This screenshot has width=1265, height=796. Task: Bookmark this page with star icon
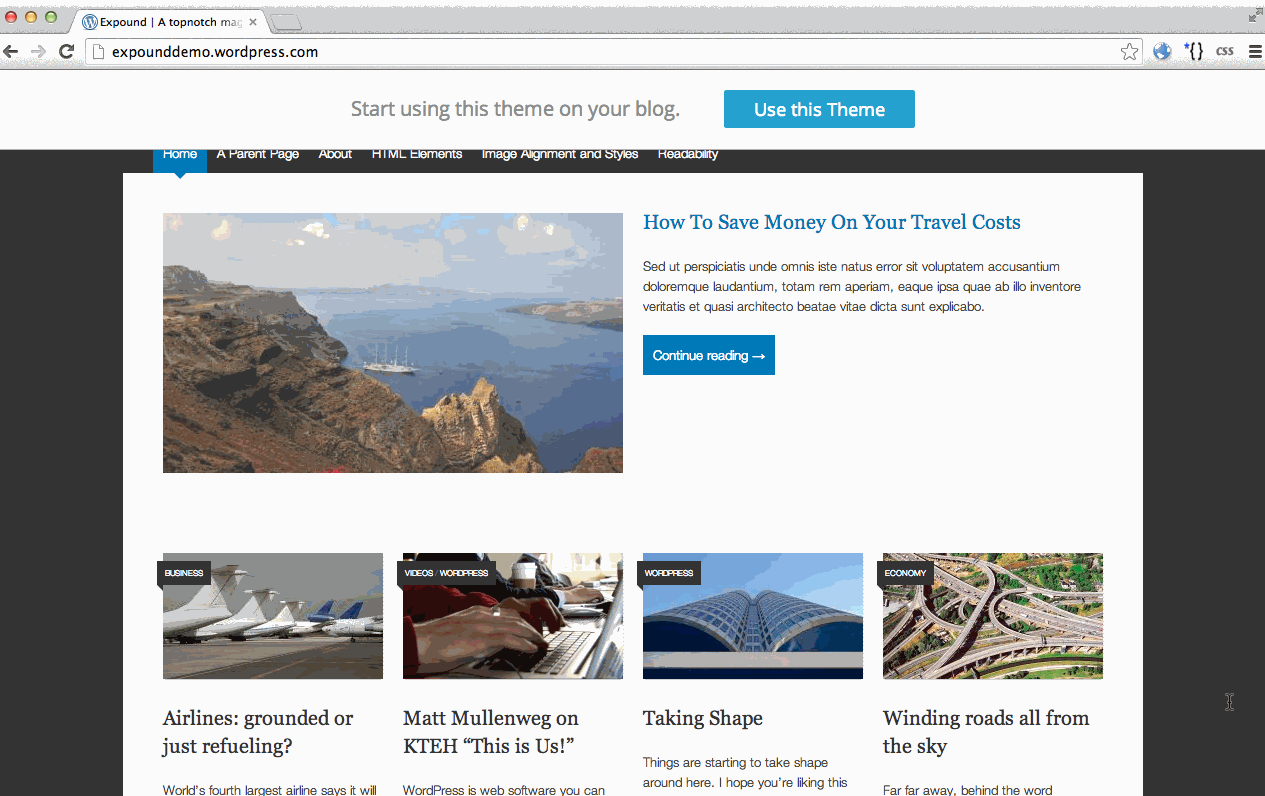pyautogui.click(x=1129, y=52)
